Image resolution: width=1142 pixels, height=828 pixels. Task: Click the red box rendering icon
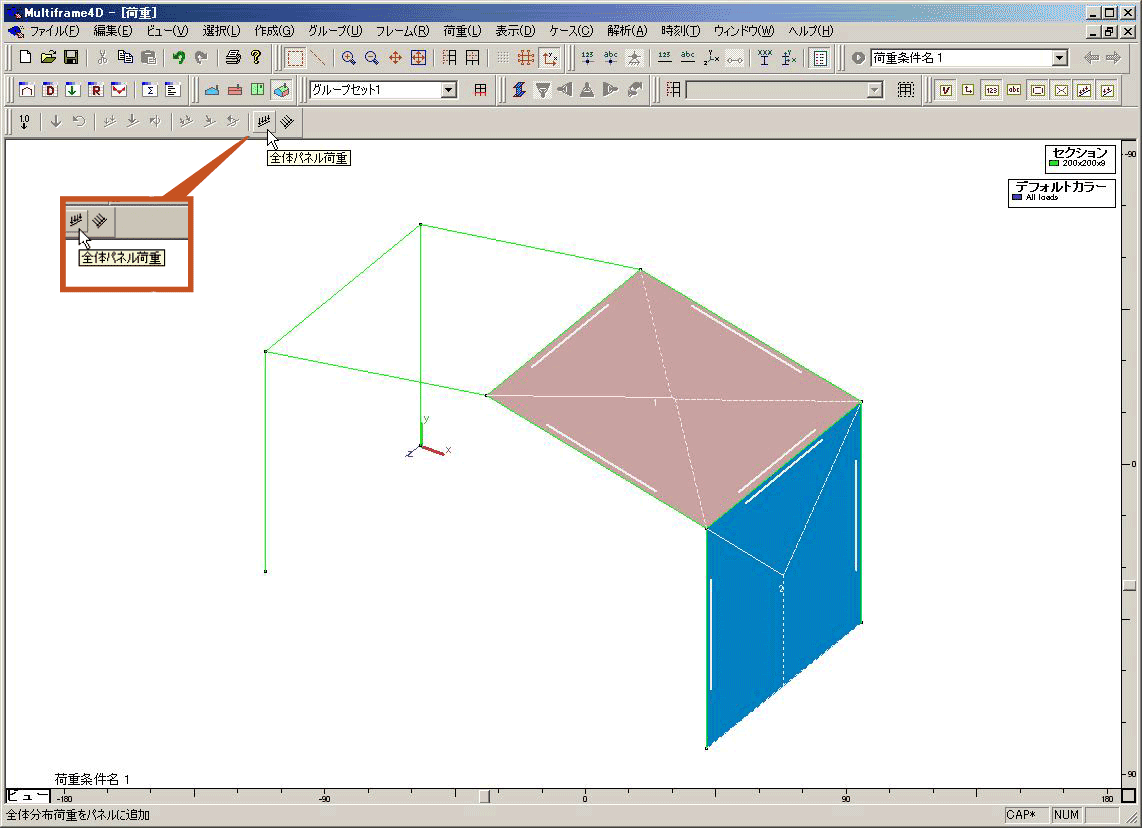235,90
